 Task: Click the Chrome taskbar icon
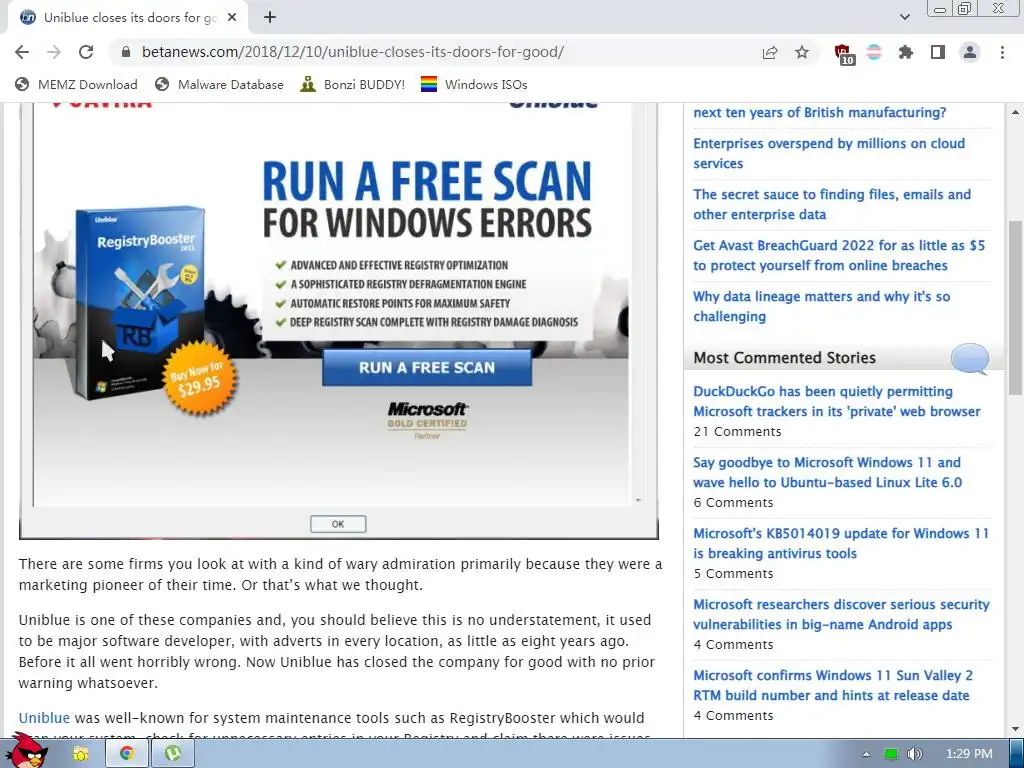click(127, 754)
